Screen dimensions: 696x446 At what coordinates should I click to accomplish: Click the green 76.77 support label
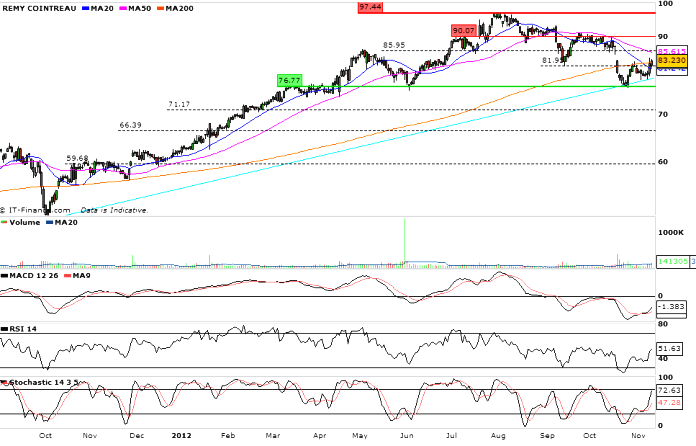pos(289,80)
